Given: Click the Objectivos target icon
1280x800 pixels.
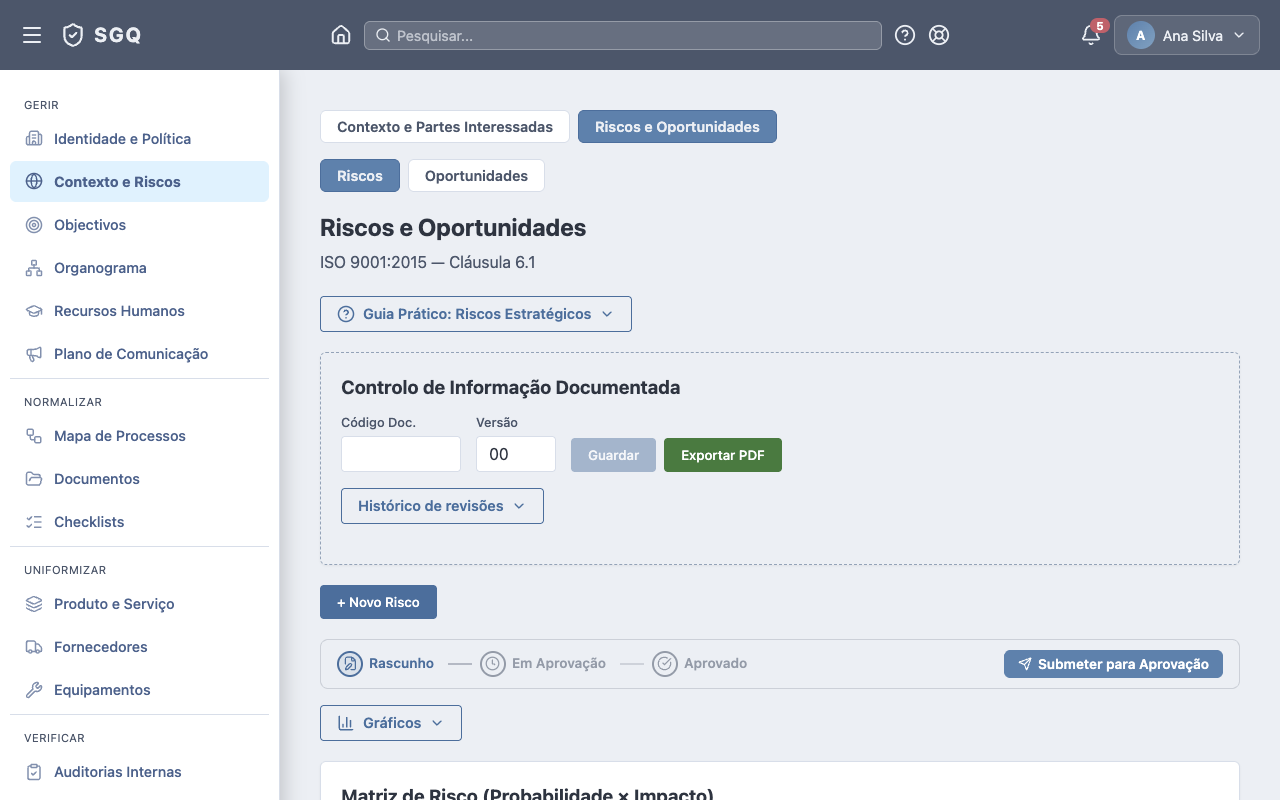Looking at the screenshot, I should 34,225.
